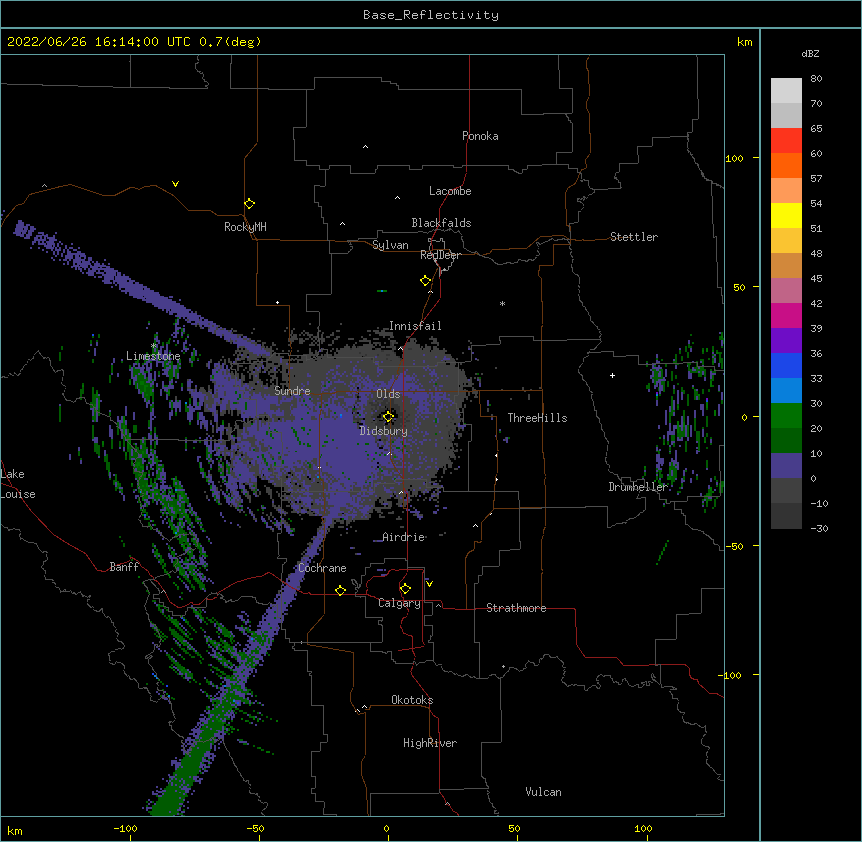Pick the white 70-80 dBZ legend color
This screenshot has height=842, width=862.
(x=786, y=91)
